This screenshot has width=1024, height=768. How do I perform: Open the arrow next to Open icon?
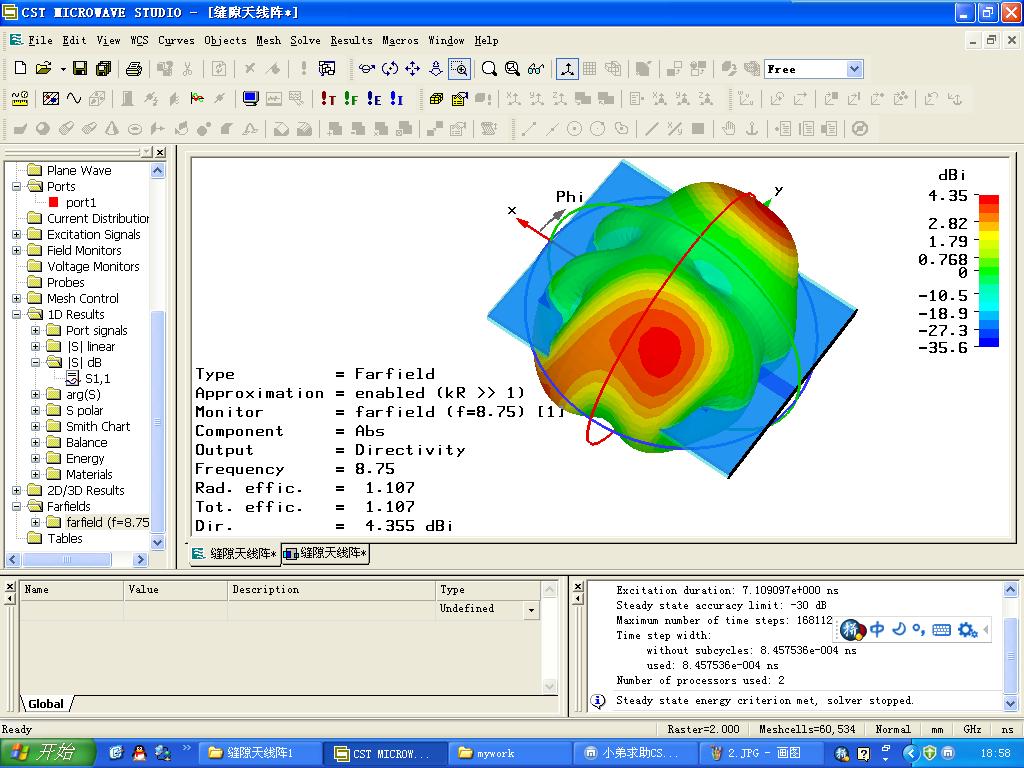click(63, 69)
